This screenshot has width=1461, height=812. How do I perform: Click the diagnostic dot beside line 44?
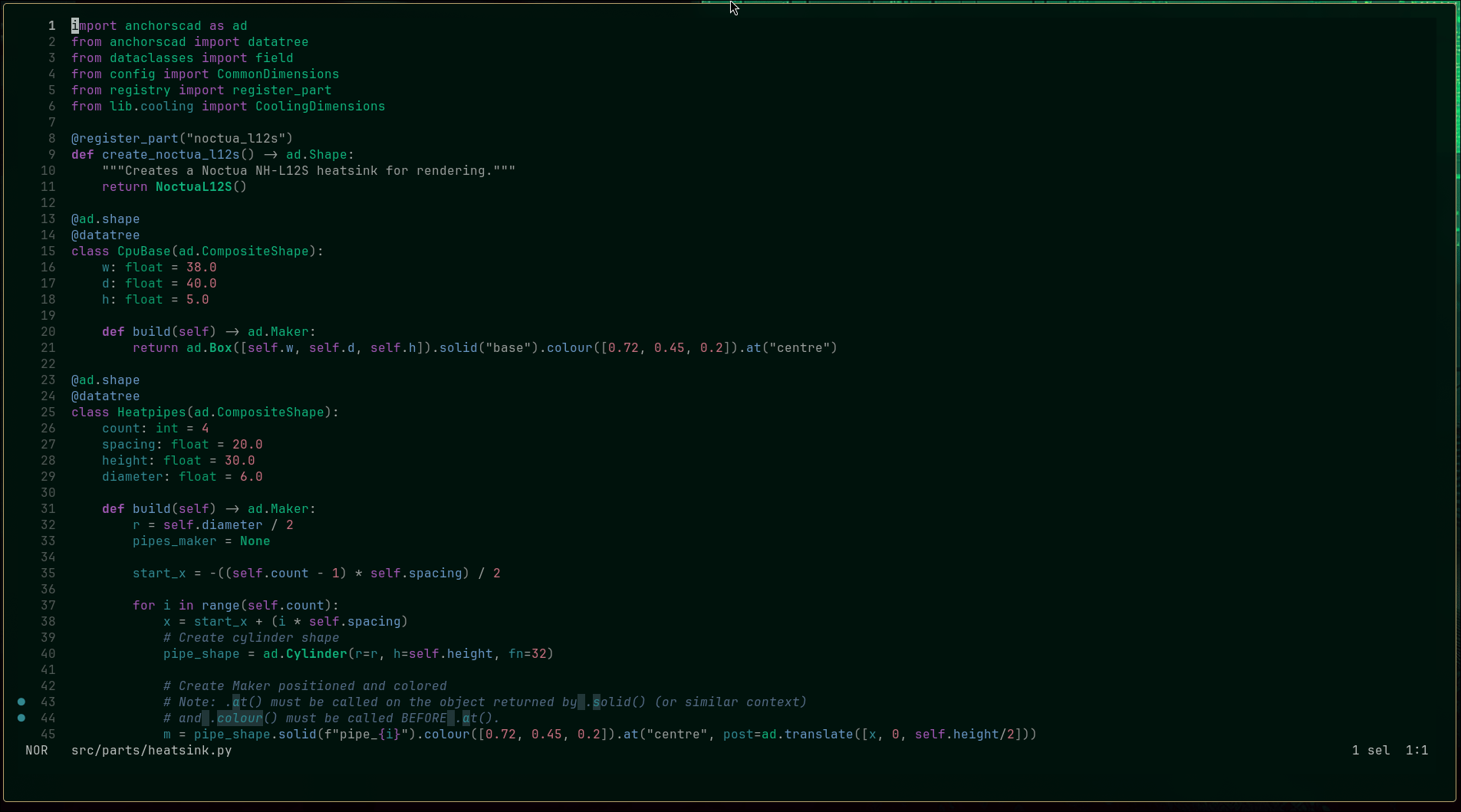21,718
